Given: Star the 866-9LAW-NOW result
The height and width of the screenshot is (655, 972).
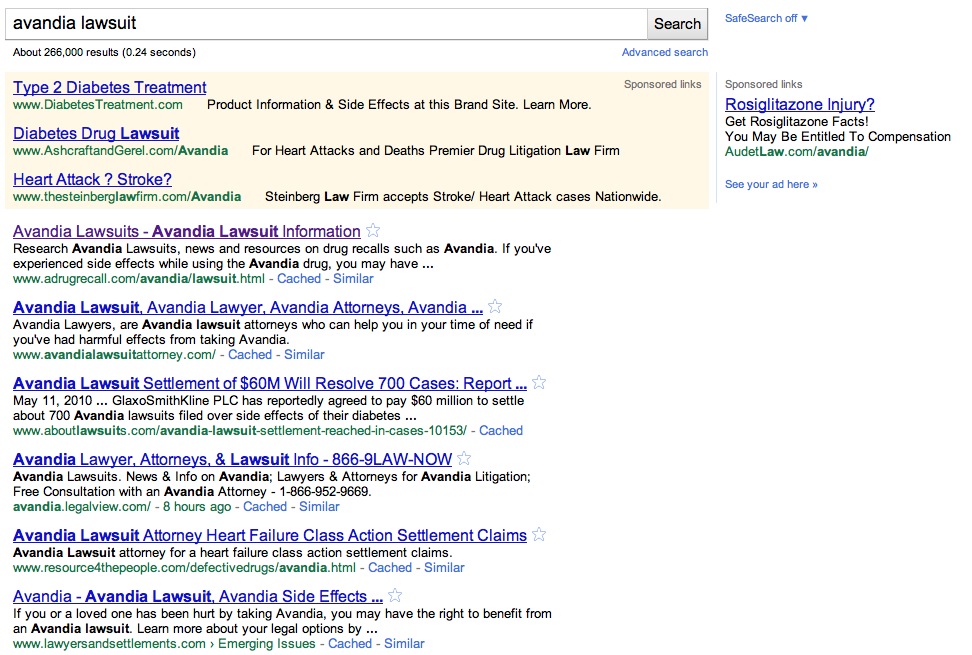Looking at the screenshot, I should coord(464,459).
